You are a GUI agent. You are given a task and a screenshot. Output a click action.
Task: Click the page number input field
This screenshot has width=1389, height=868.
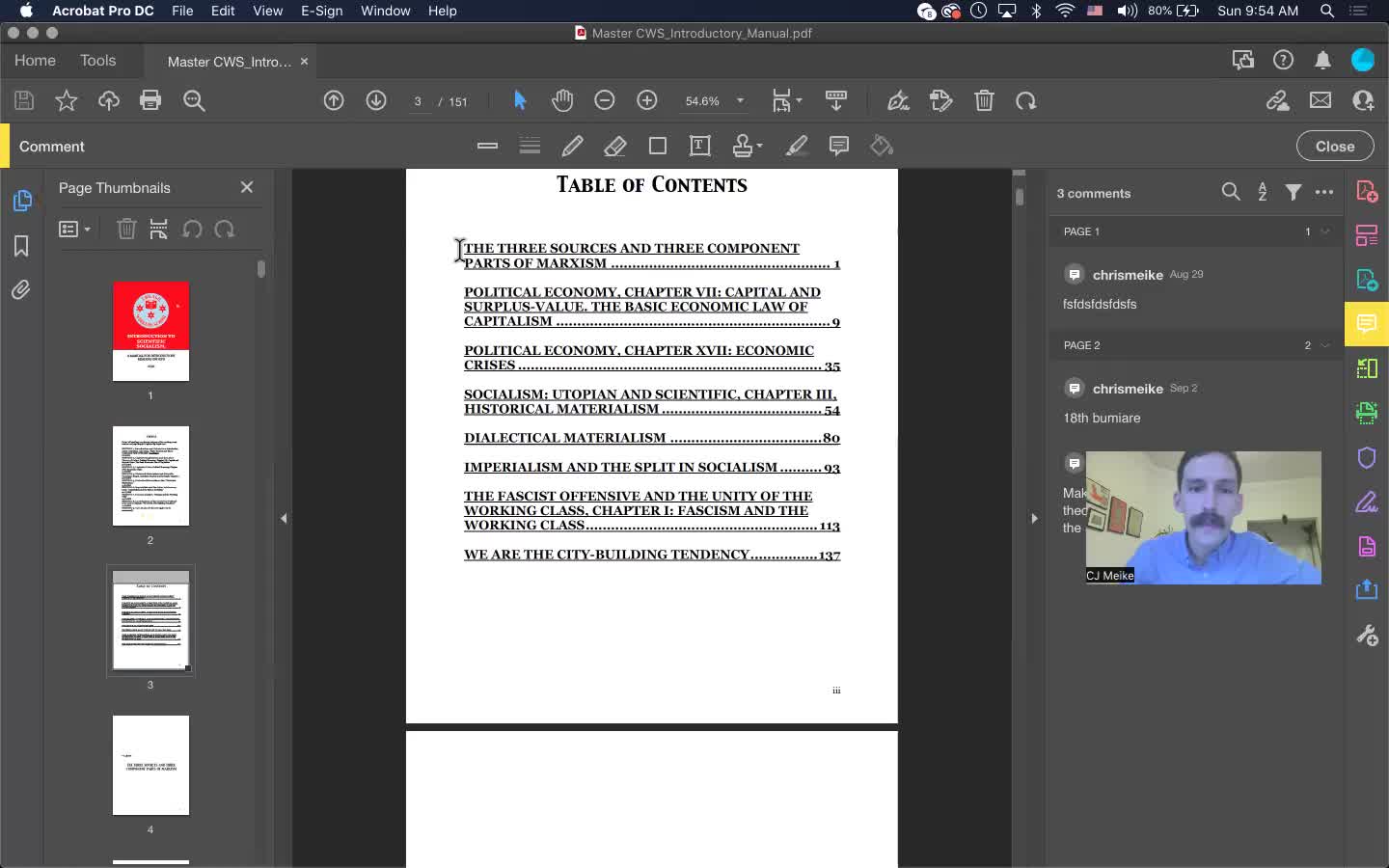click(x=418, y=101)
